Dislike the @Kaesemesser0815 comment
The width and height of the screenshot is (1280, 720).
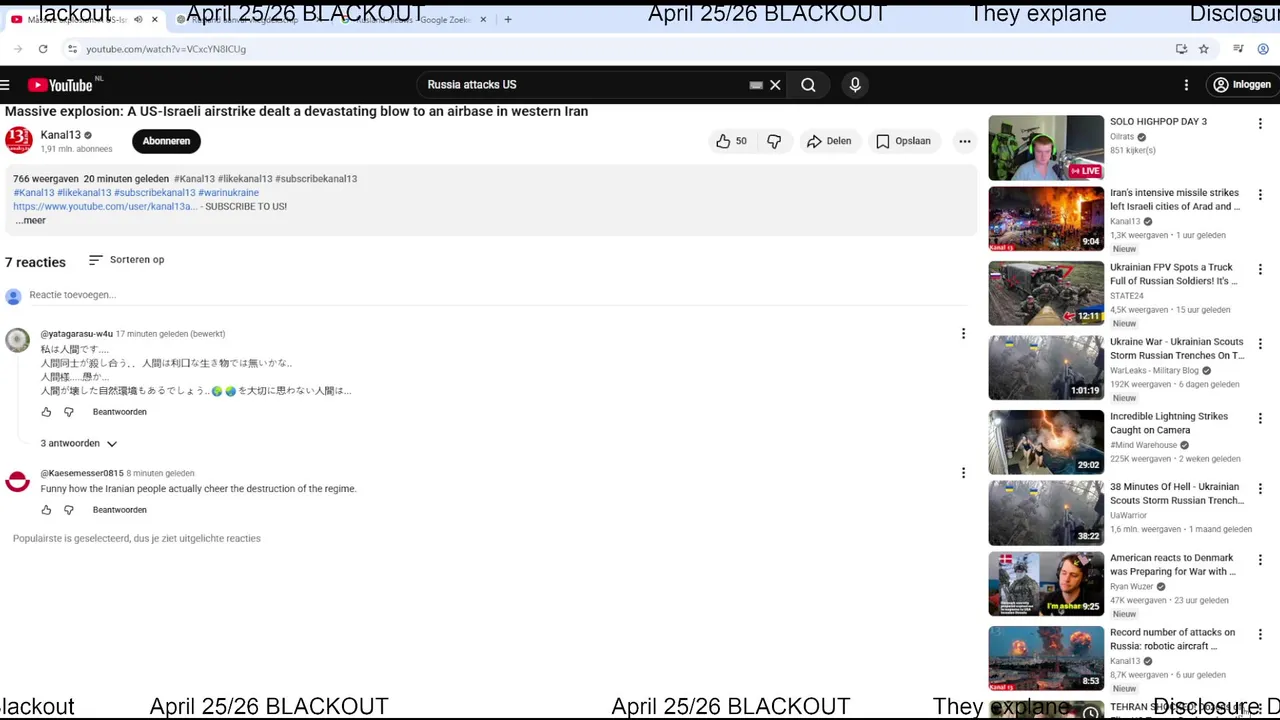point(69,510)
